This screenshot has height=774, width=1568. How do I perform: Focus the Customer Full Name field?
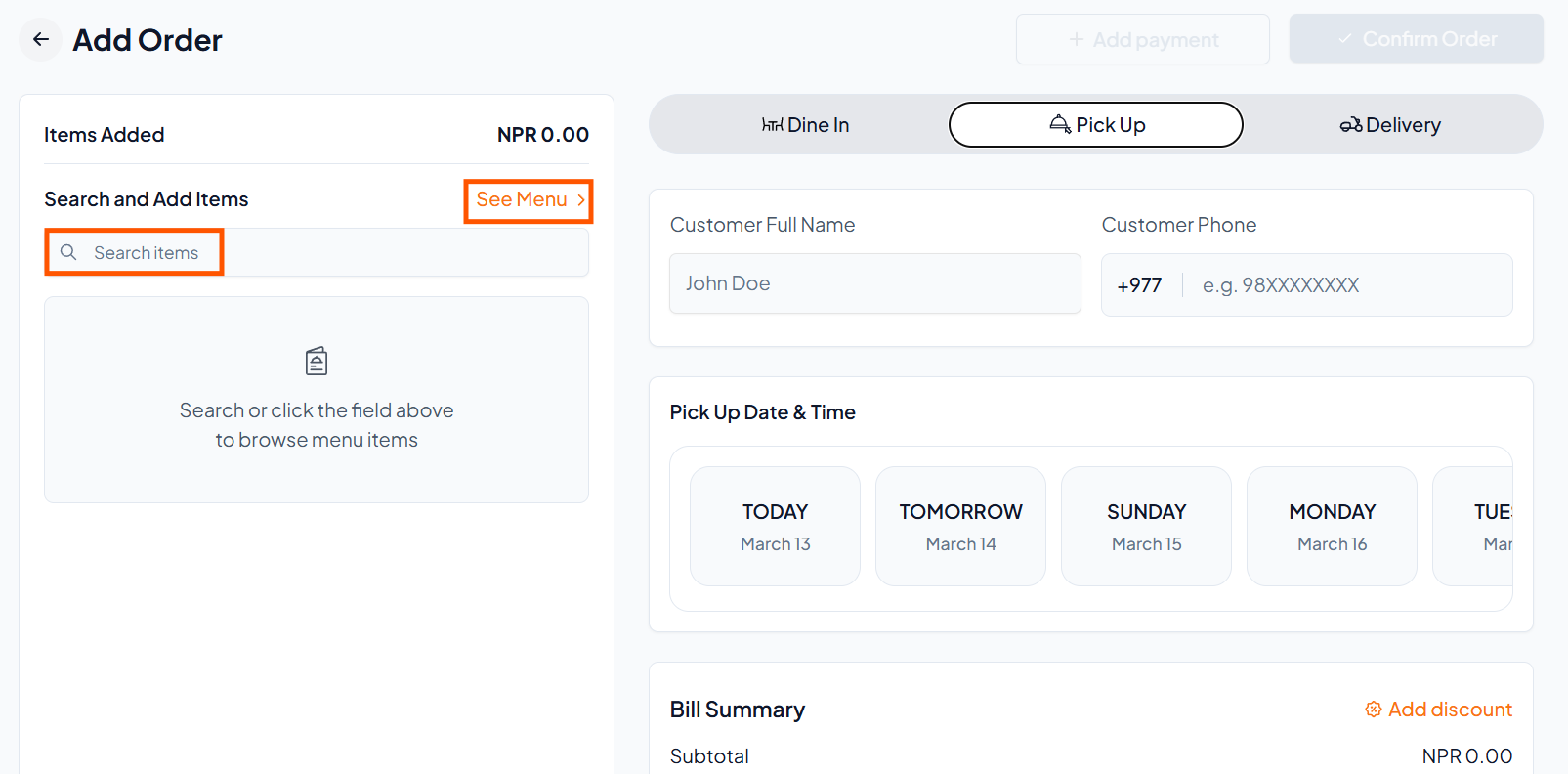(x=874, y=283)
